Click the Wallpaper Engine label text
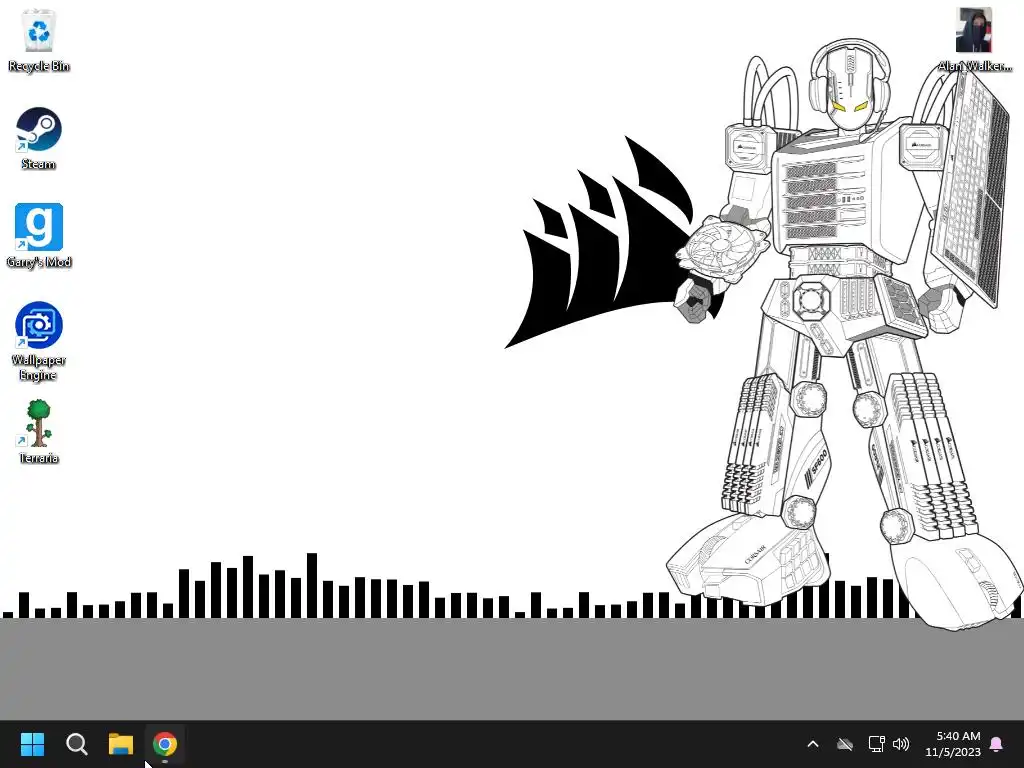 tap(39, 368)
